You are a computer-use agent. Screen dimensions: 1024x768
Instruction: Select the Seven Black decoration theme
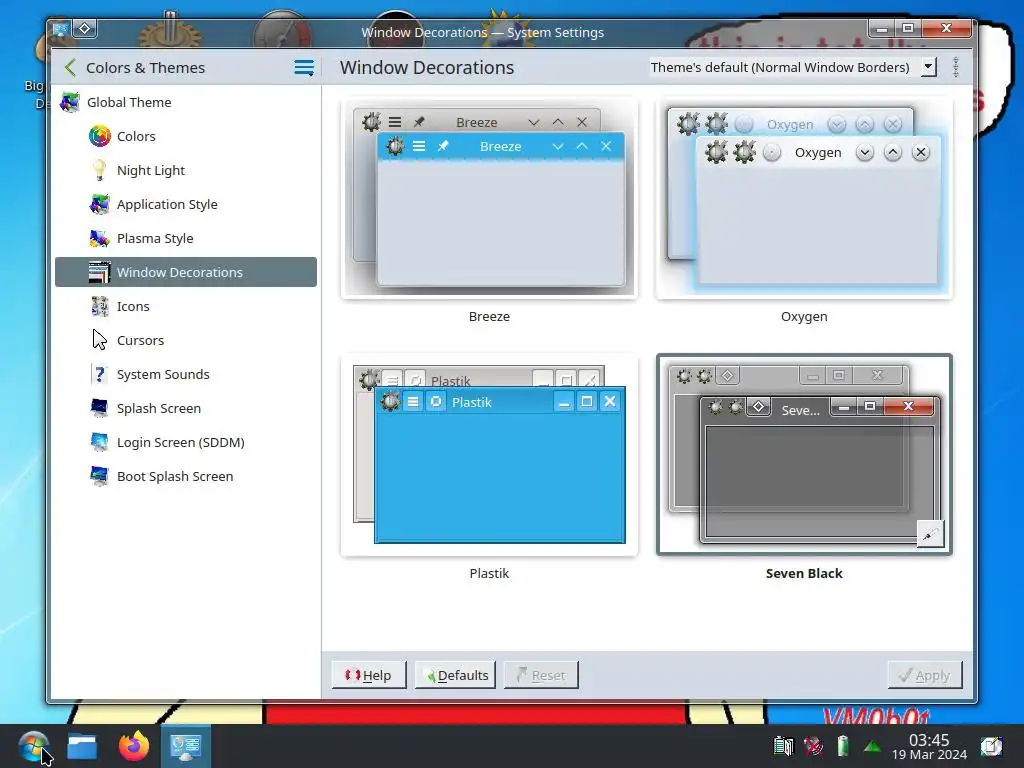click(804, 455)
